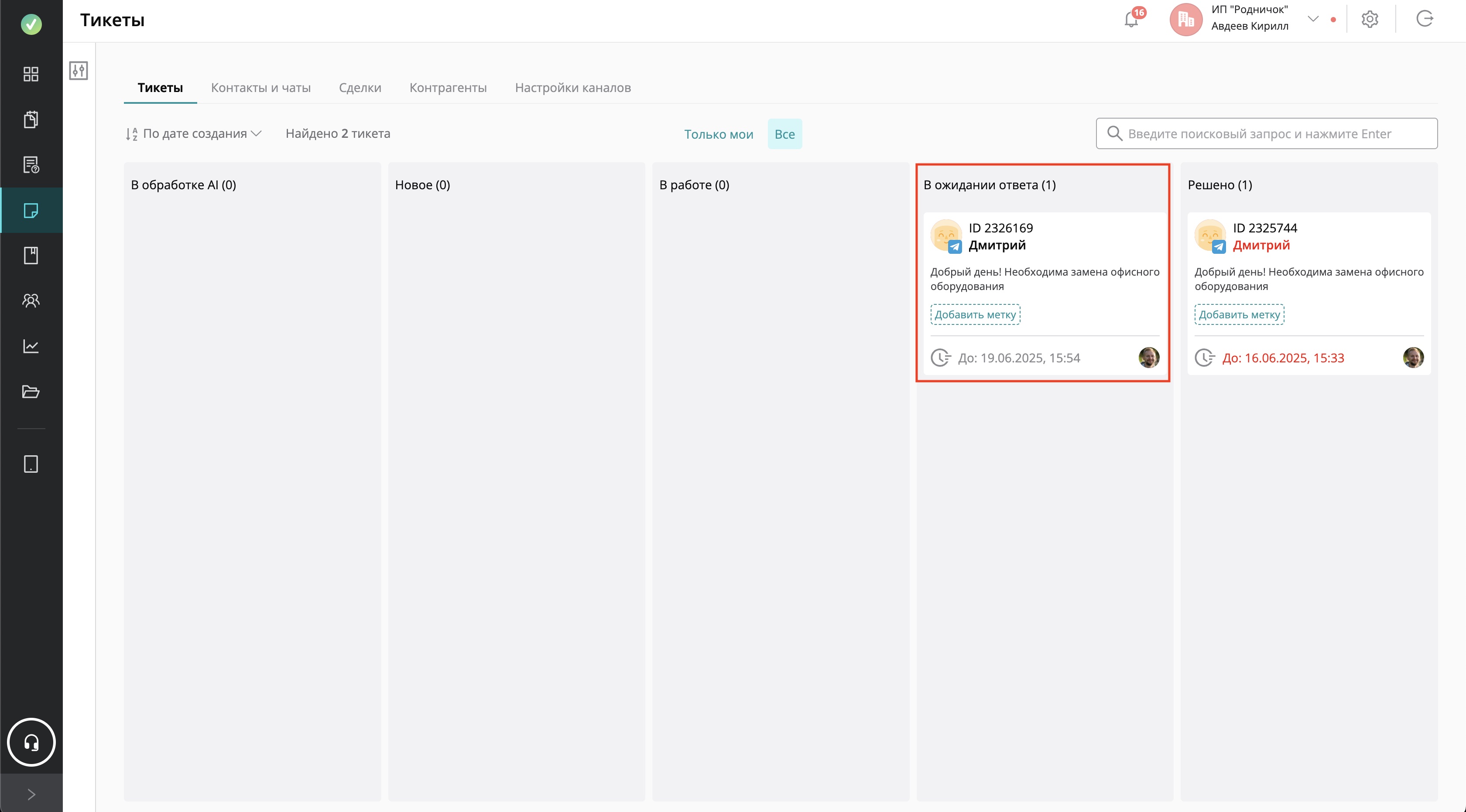Expand the left sidebar with bottom arrow
Screen dimensions: 1466x812
[x=31, y=794]
